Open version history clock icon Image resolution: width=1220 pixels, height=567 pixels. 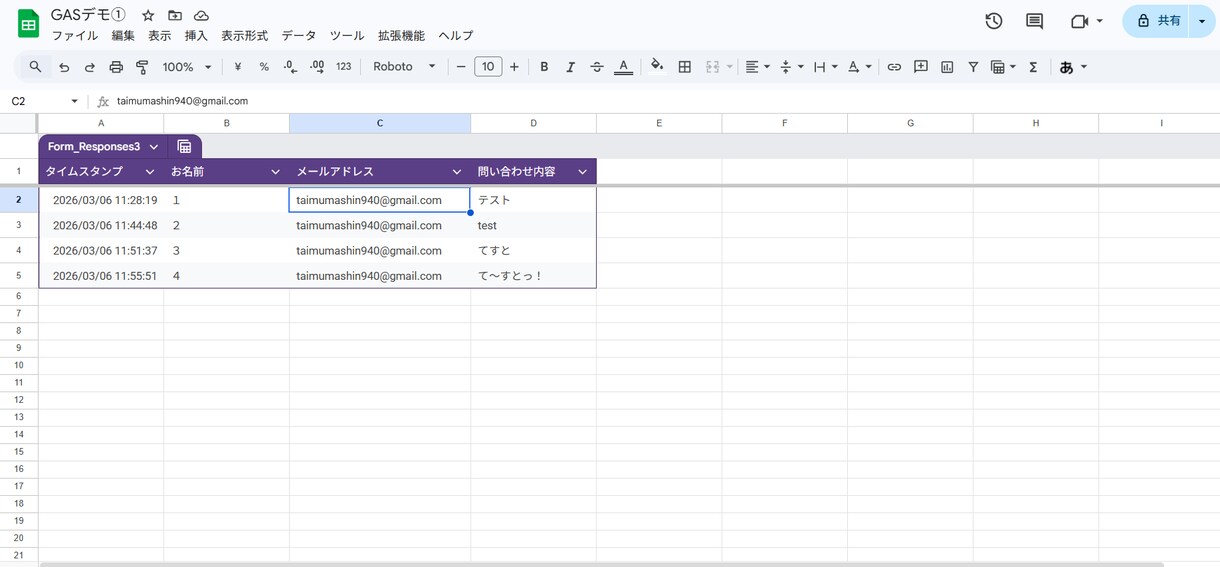pos(993,21)
